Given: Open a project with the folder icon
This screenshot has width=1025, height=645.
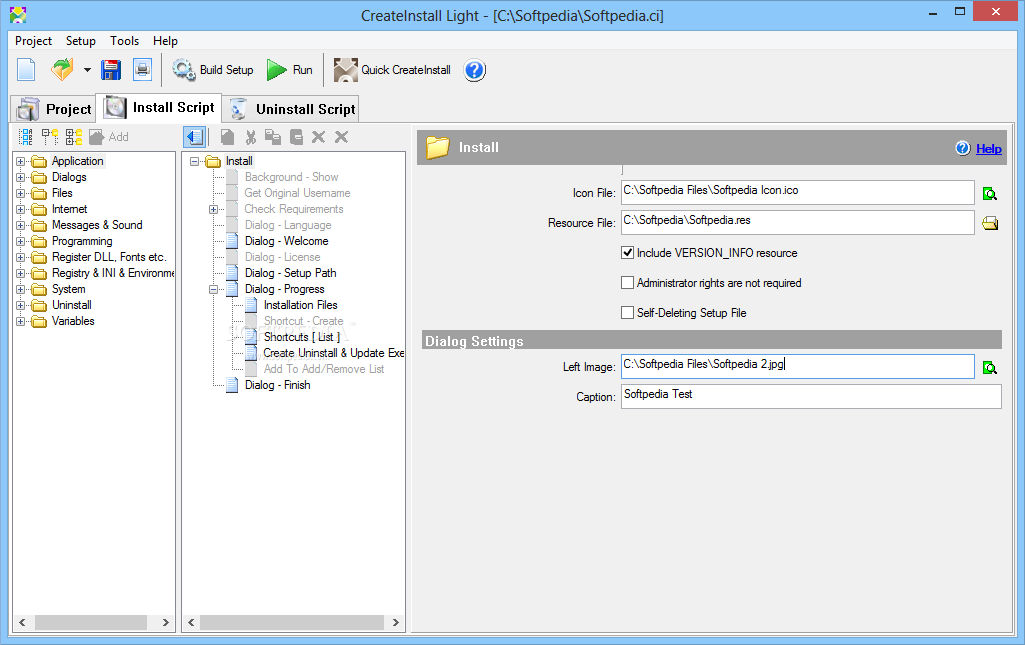Looking at the screenshot, I should click(63, 70).
